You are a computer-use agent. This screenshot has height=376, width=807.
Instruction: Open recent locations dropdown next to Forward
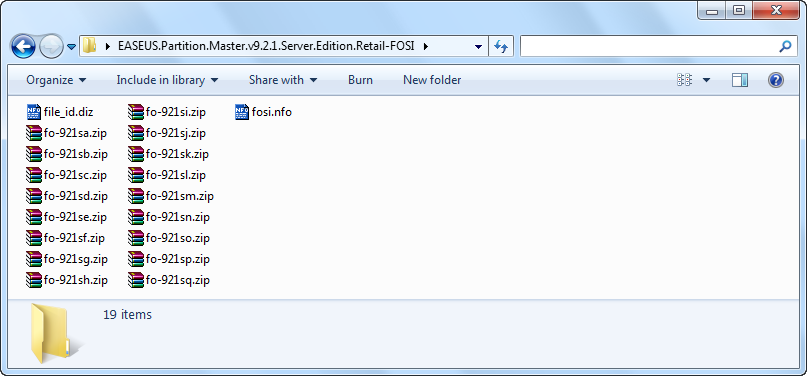click(x=72, y=47)
